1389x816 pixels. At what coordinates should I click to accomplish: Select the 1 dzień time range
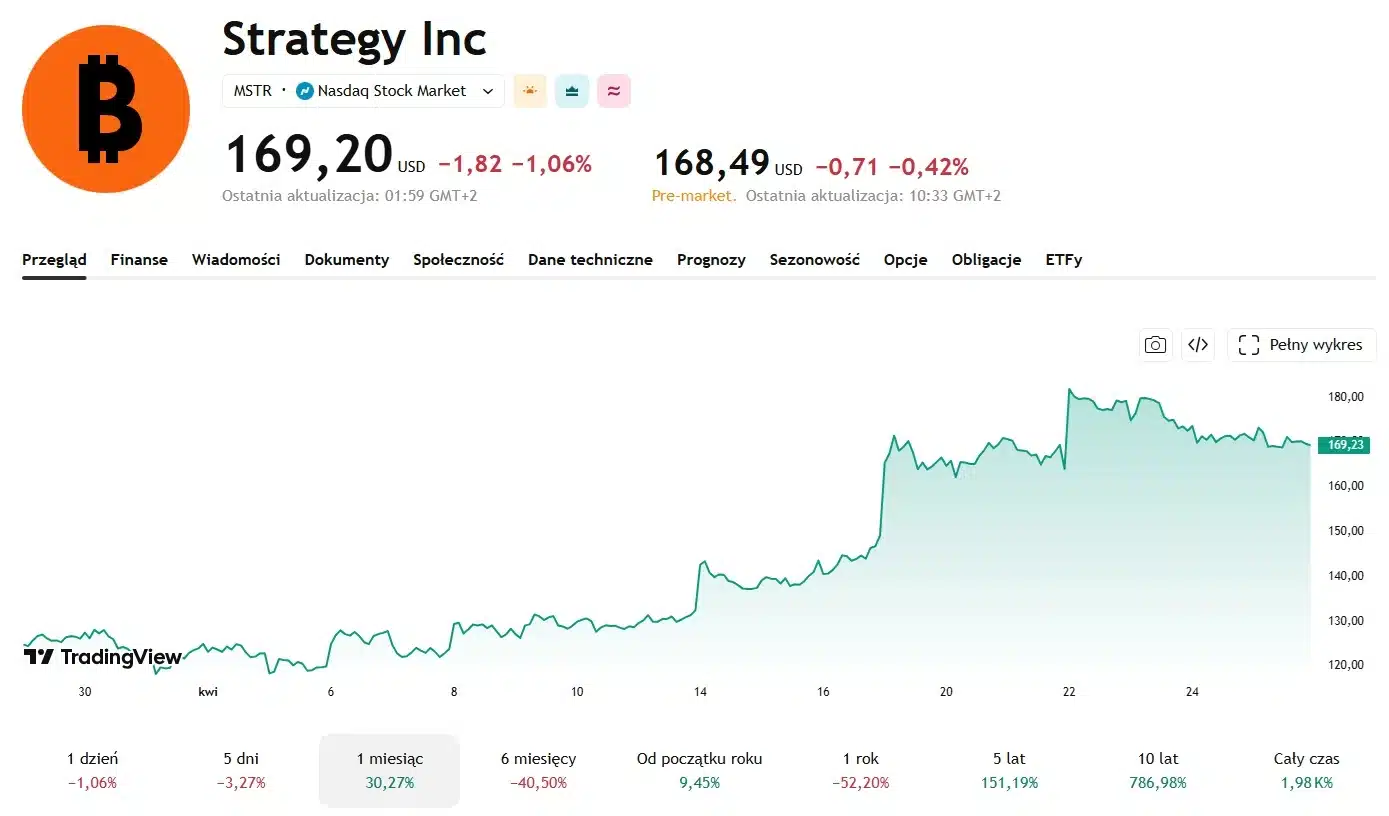point(92,770)
